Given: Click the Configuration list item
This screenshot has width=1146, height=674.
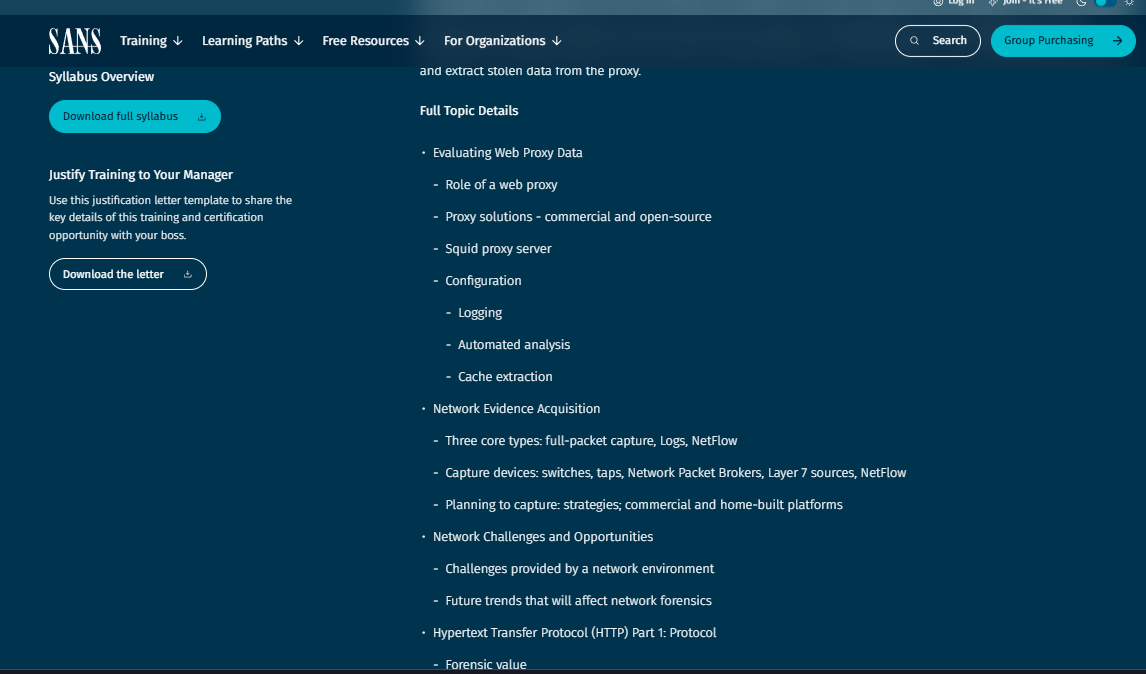Looking at the screenshot, I should pos(483,281).
